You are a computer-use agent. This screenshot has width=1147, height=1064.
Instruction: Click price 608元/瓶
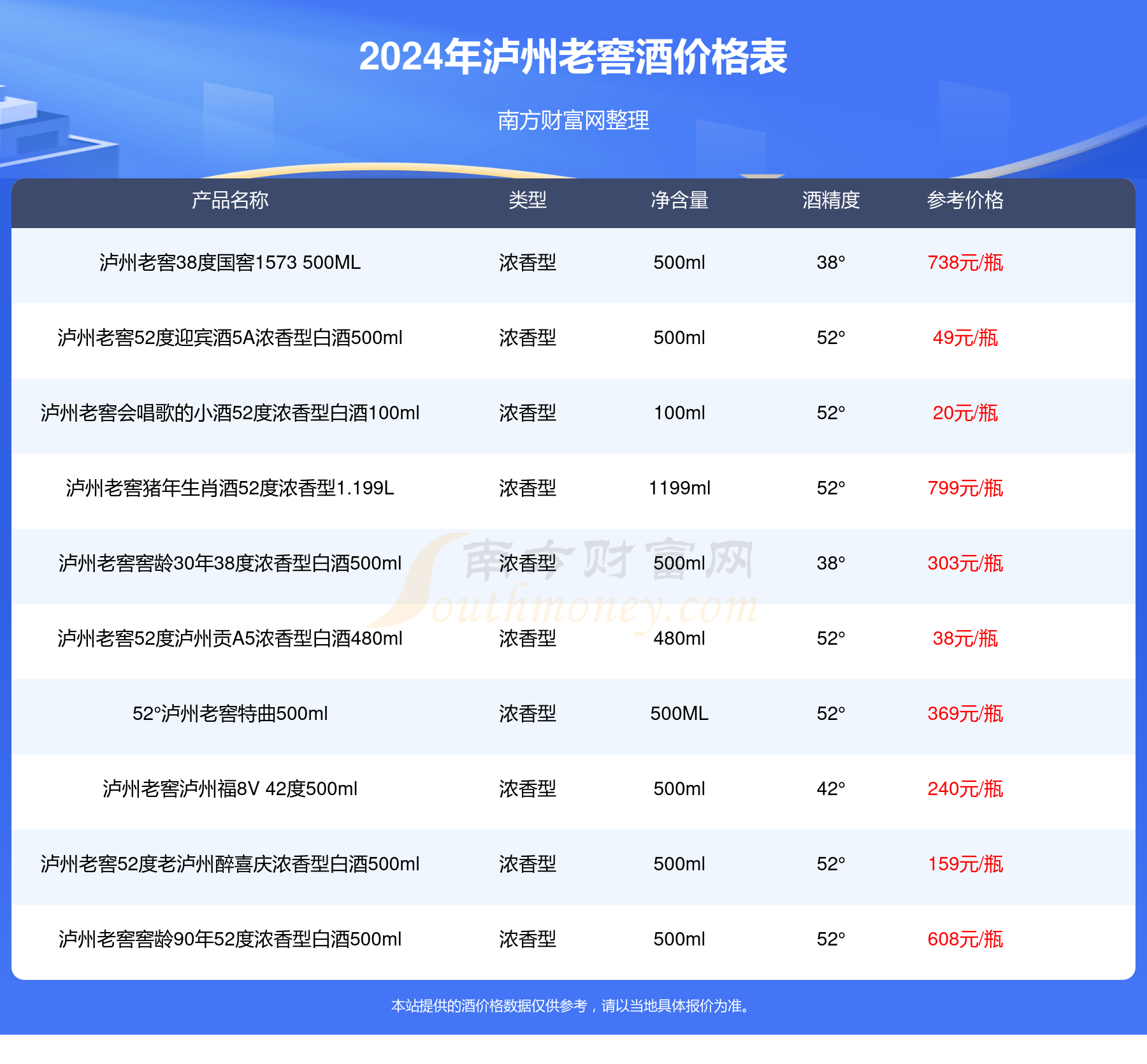[x=965, y=939]
